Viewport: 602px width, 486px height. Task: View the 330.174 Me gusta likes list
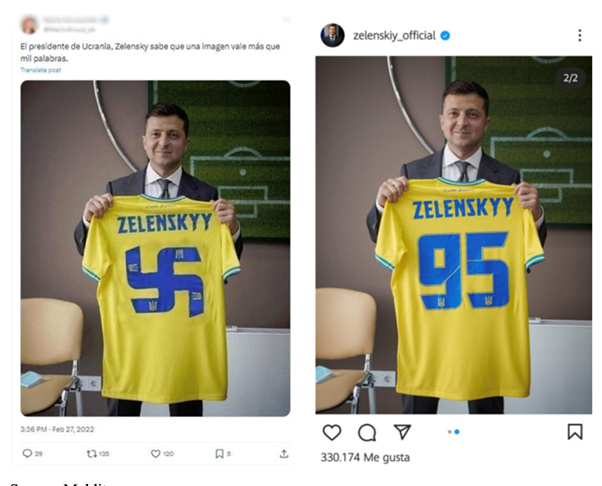coord(365,457)
